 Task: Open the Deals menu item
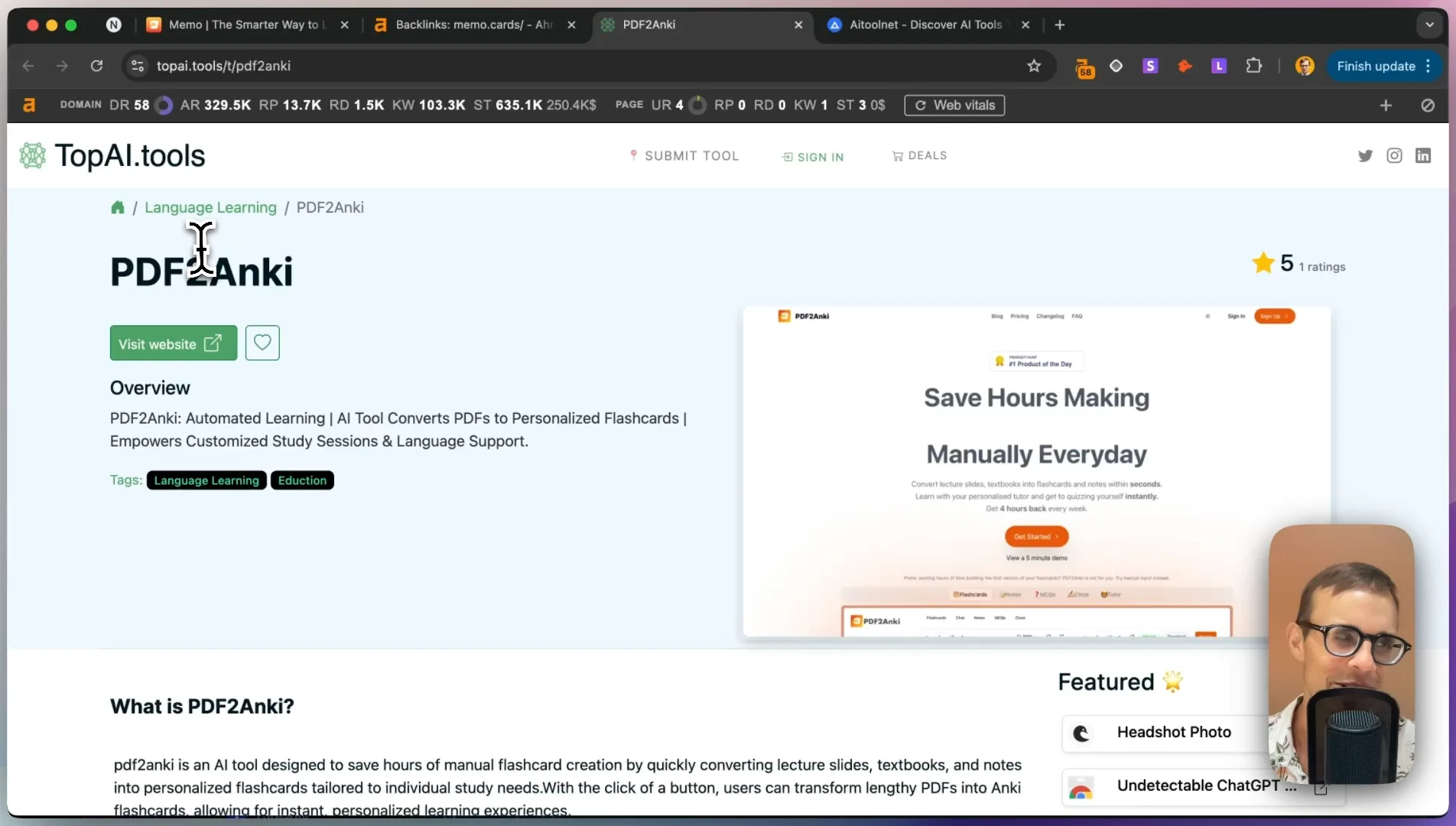(x=919, y=156)
